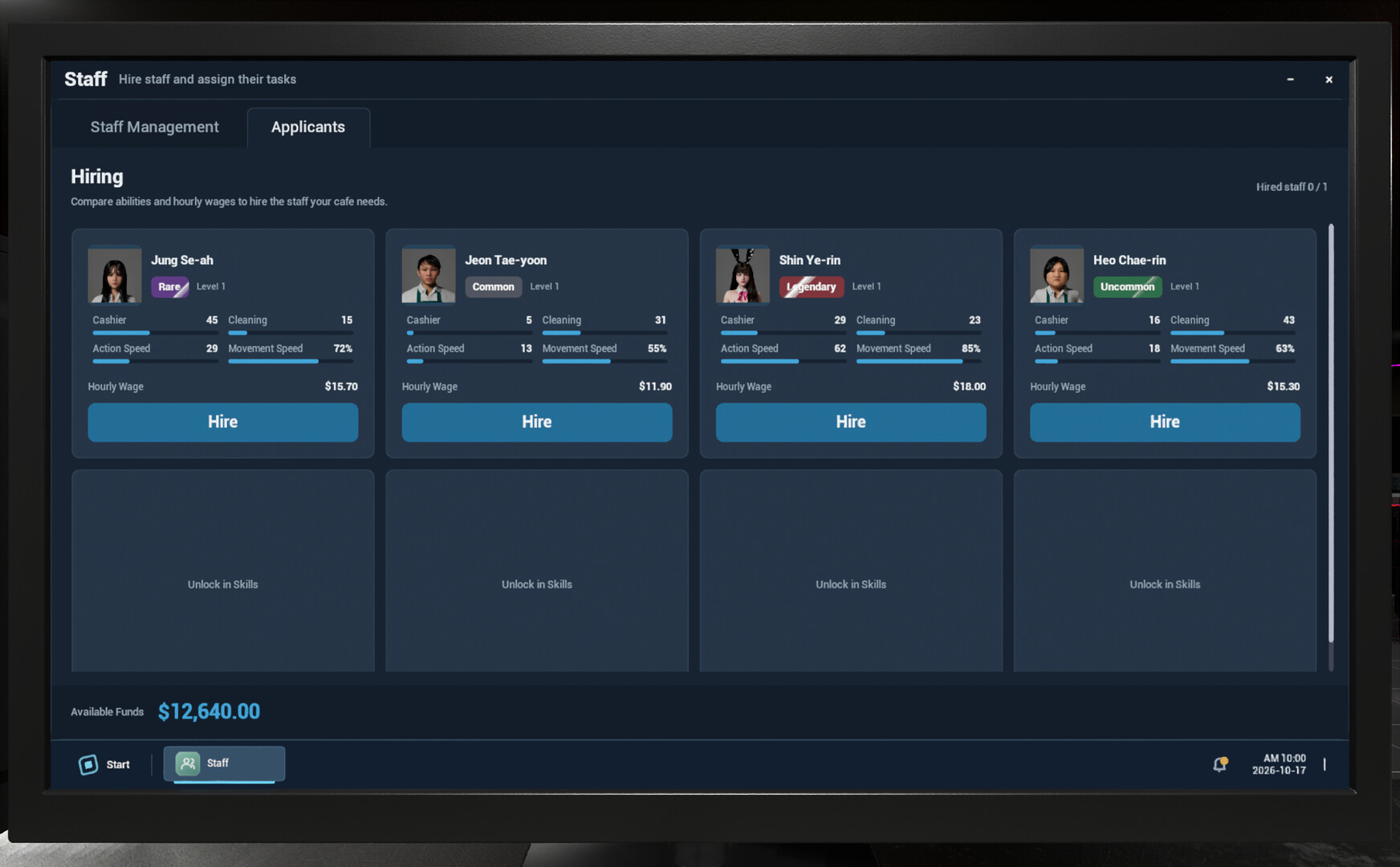
Task: Click Hired staff 0 / 1 counter
Action: pyautogui.click(x=1292, y=187)
